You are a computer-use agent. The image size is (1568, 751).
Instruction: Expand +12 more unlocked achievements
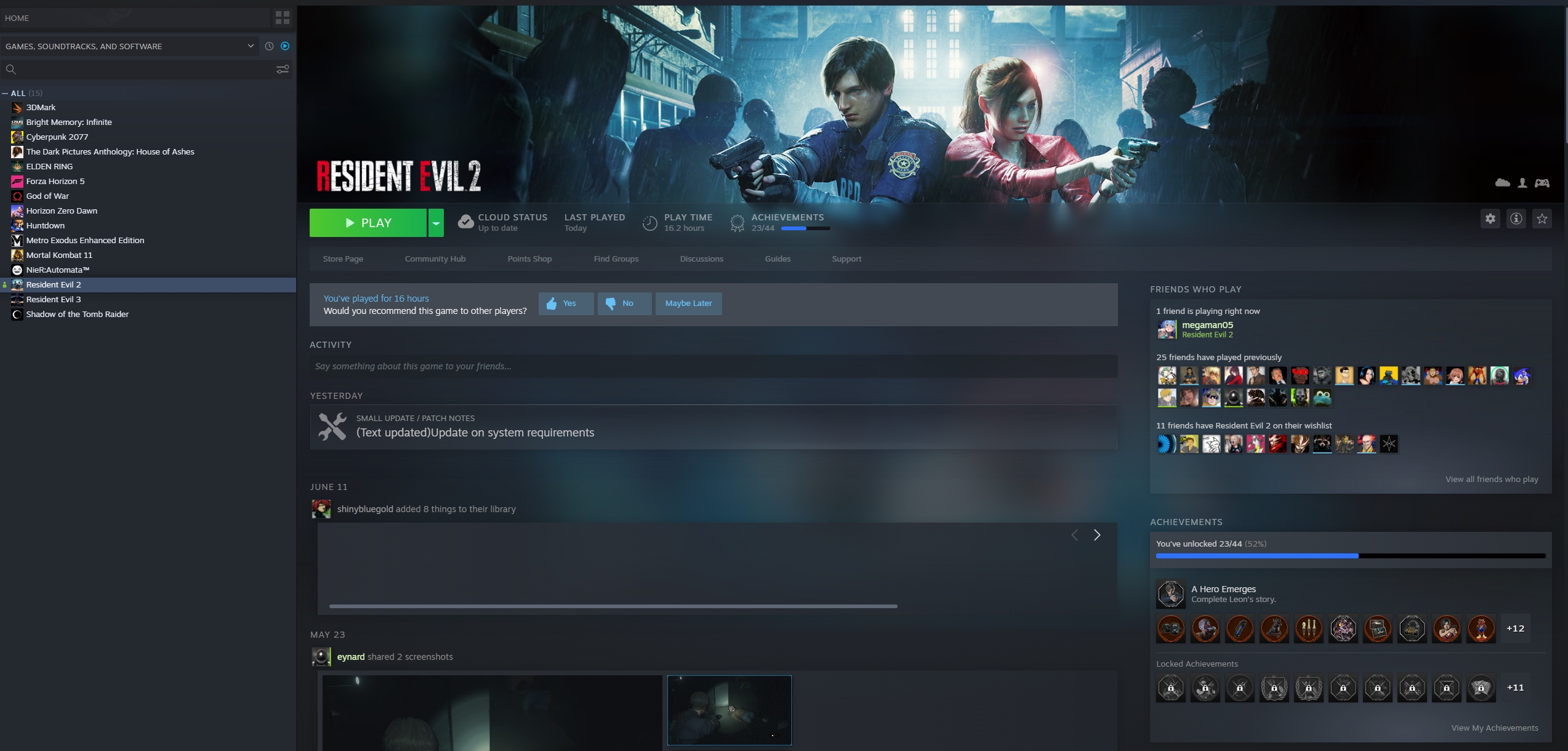(x=1515, y=629)
